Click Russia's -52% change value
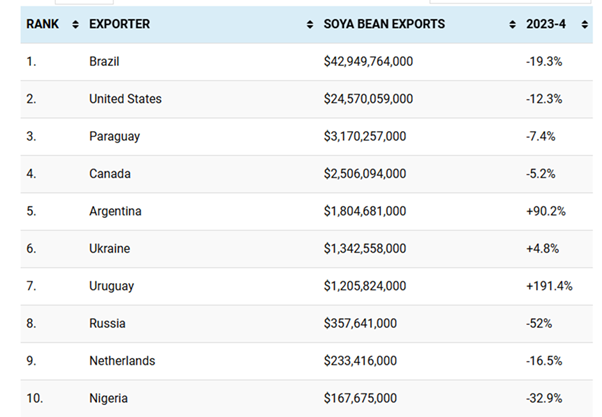This screenshot has width=602, height=417. (538, 324)
